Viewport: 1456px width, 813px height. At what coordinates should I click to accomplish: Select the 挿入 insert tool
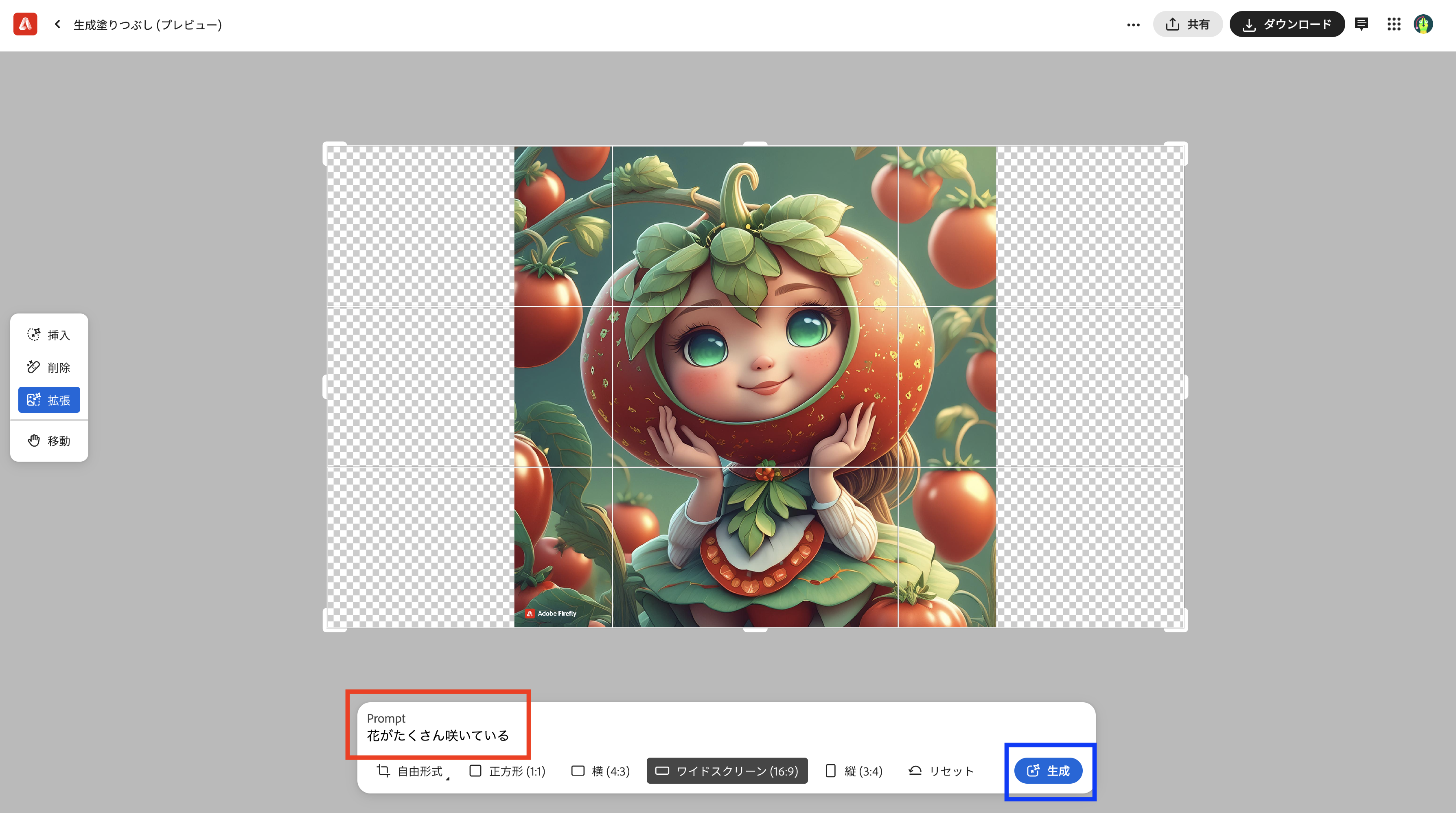pyautogui.click(x=49, y=335)
